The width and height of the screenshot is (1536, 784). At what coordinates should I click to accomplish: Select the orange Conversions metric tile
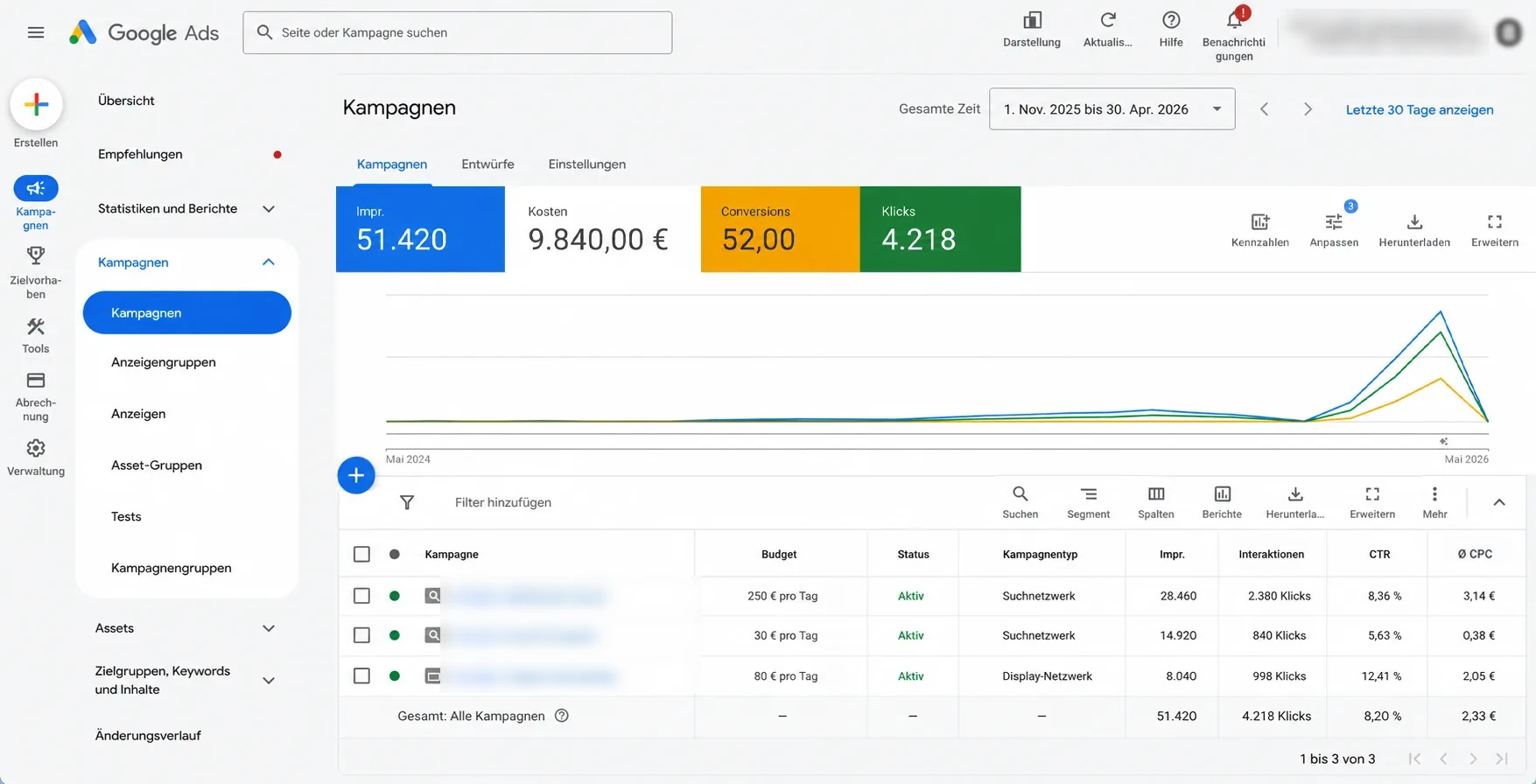[780, 229]
